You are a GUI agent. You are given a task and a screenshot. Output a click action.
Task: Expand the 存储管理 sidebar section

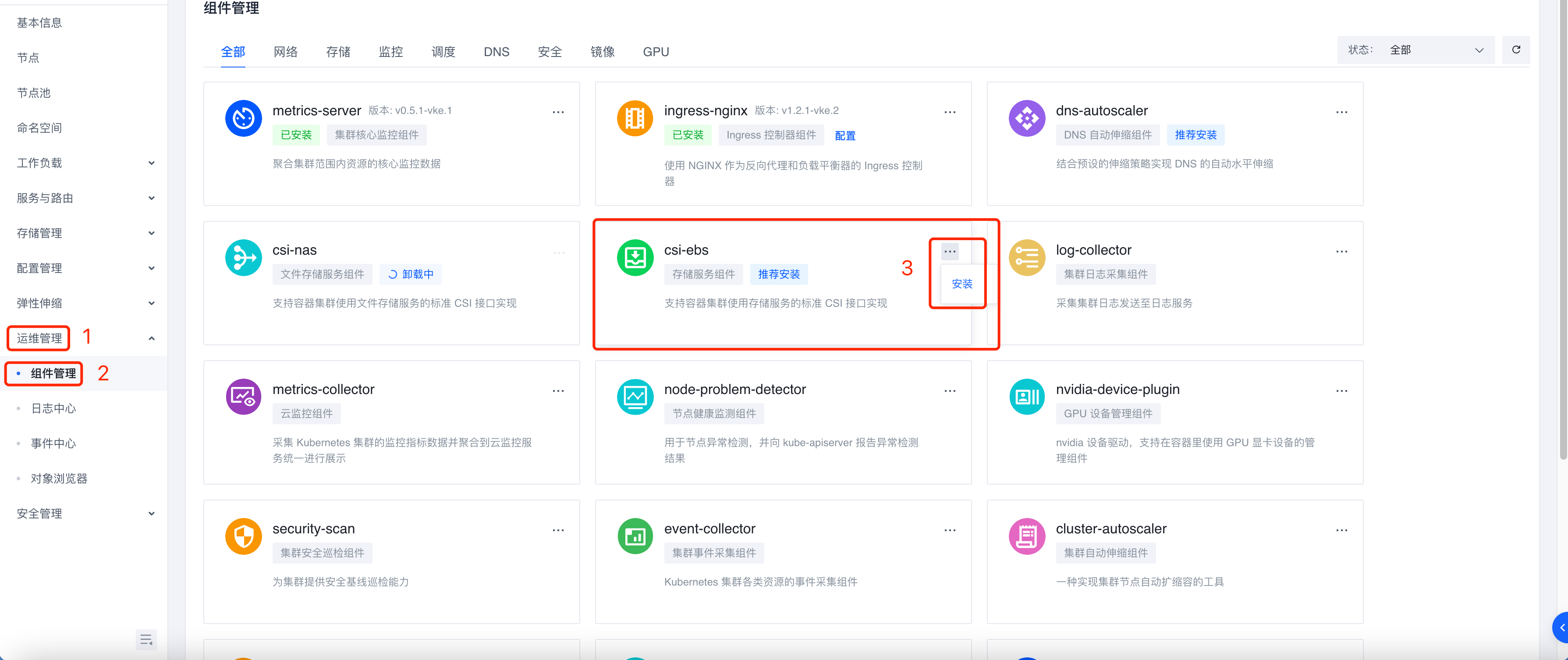pyautogui.click(x=85, y=233)
